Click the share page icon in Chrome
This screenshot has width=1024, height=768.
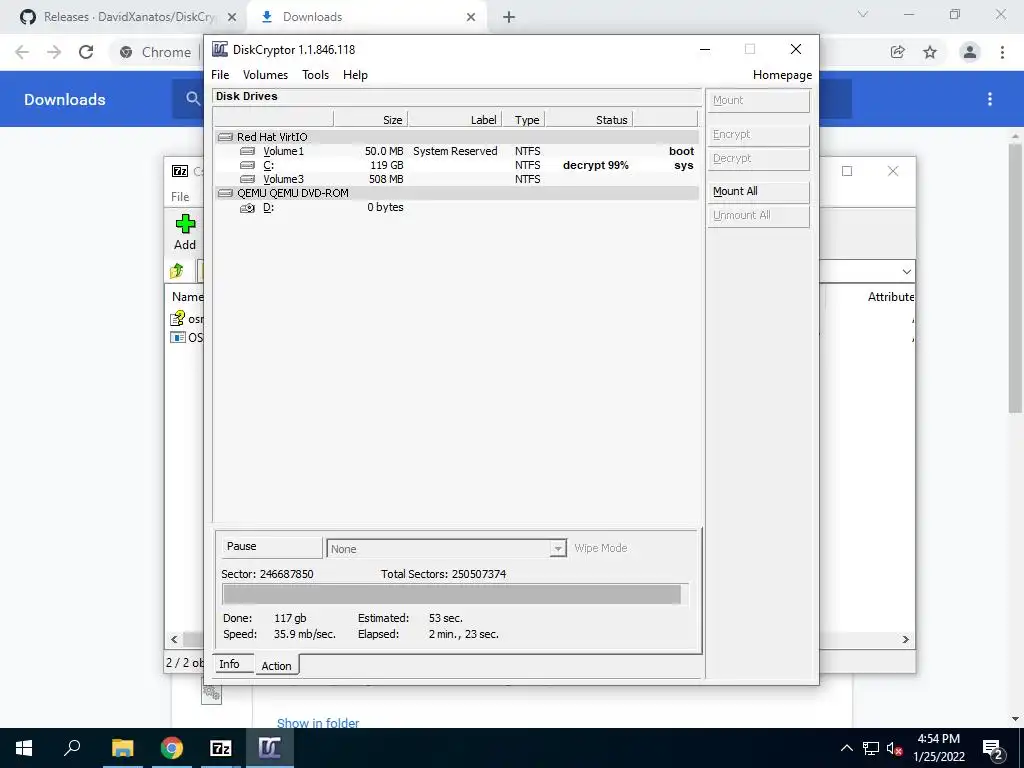click(x=898, y=52)
